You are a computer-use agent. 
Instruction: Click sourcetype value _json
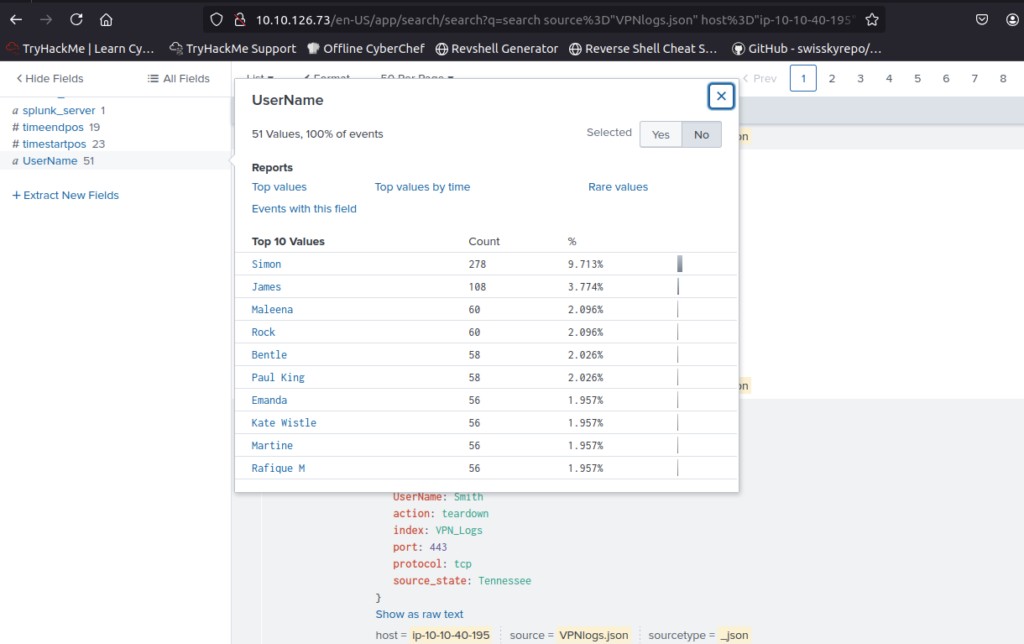[x=734, y=635]
